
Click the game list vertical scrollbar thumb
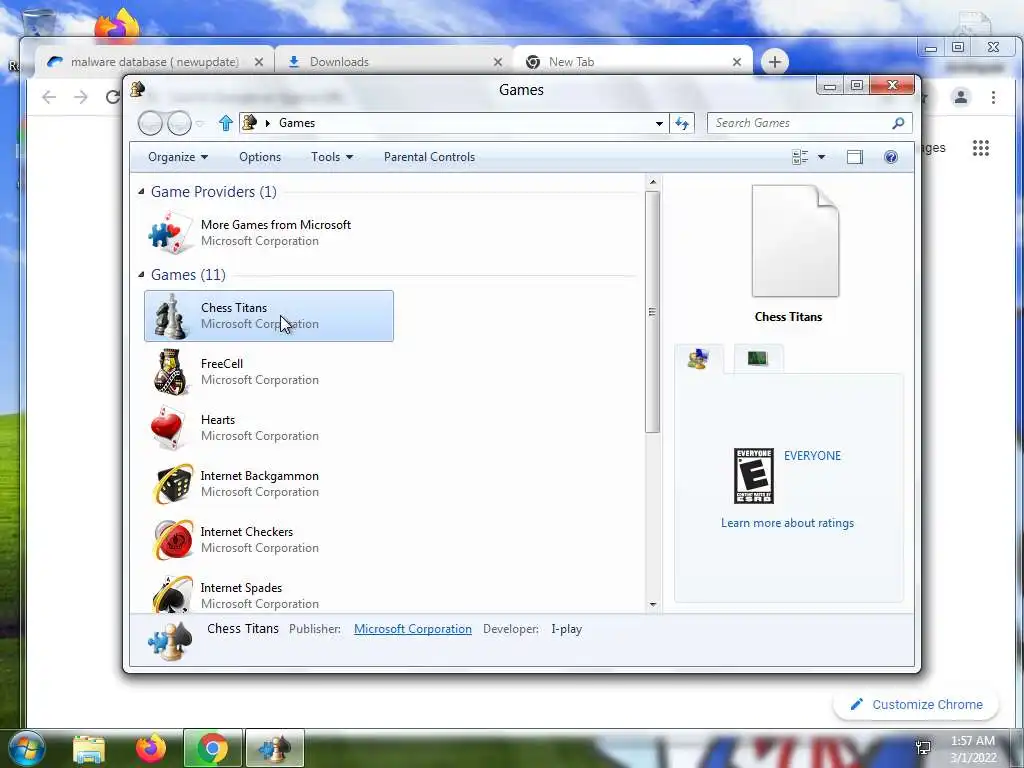click(652, 312)
